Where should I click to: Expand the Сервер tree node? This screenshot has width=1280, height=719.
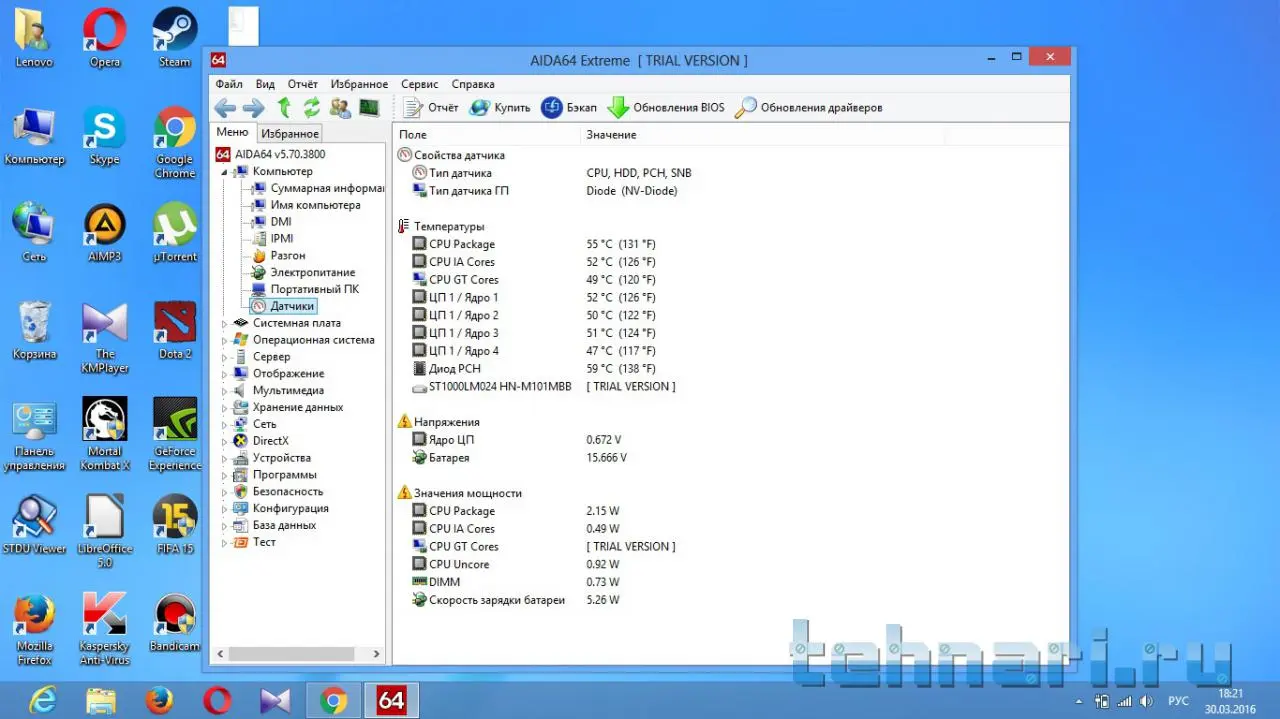click(224, 357)
